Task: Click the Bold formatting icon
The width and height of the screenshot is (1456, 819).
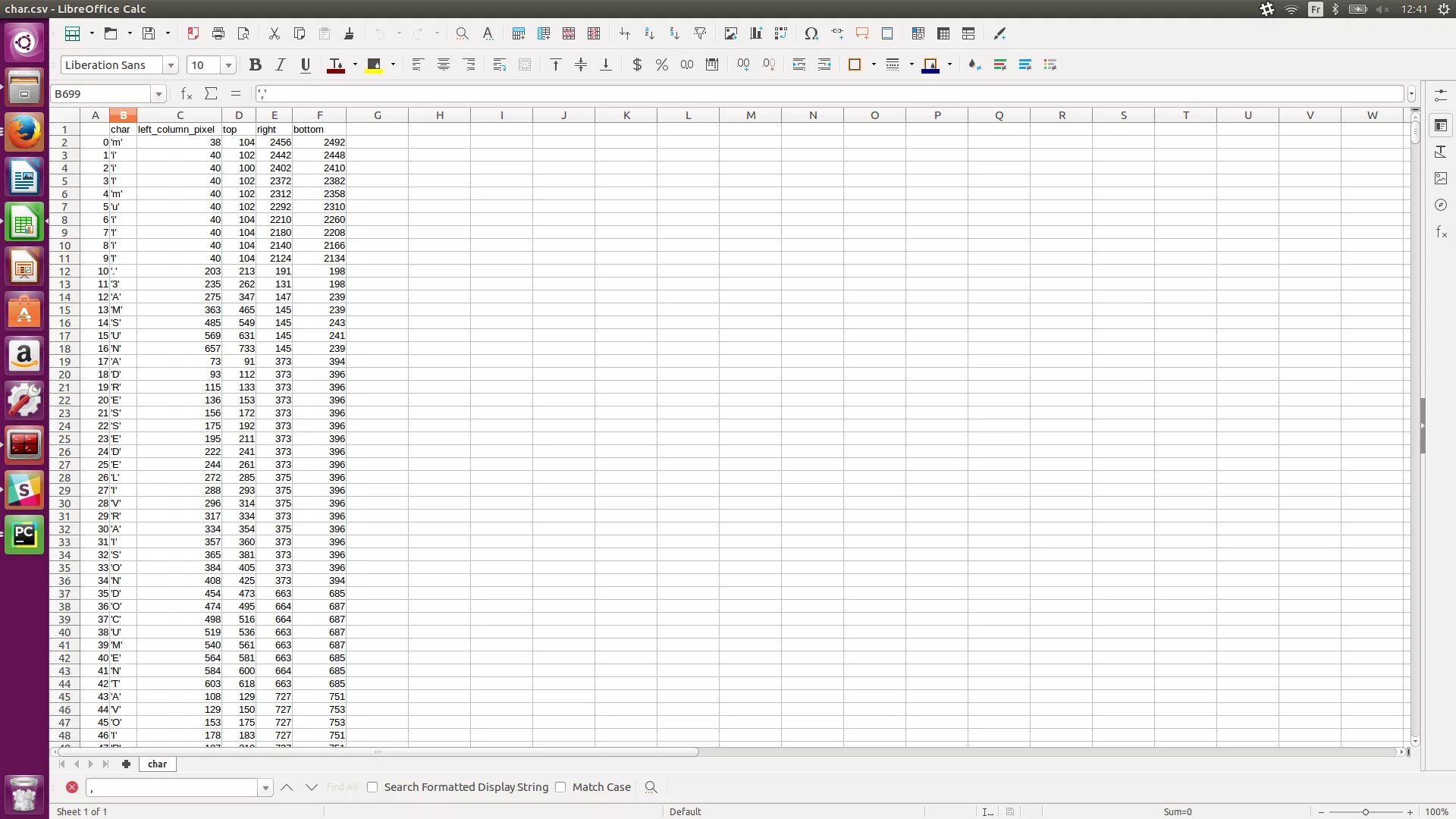Action: [x=255, y=64]
